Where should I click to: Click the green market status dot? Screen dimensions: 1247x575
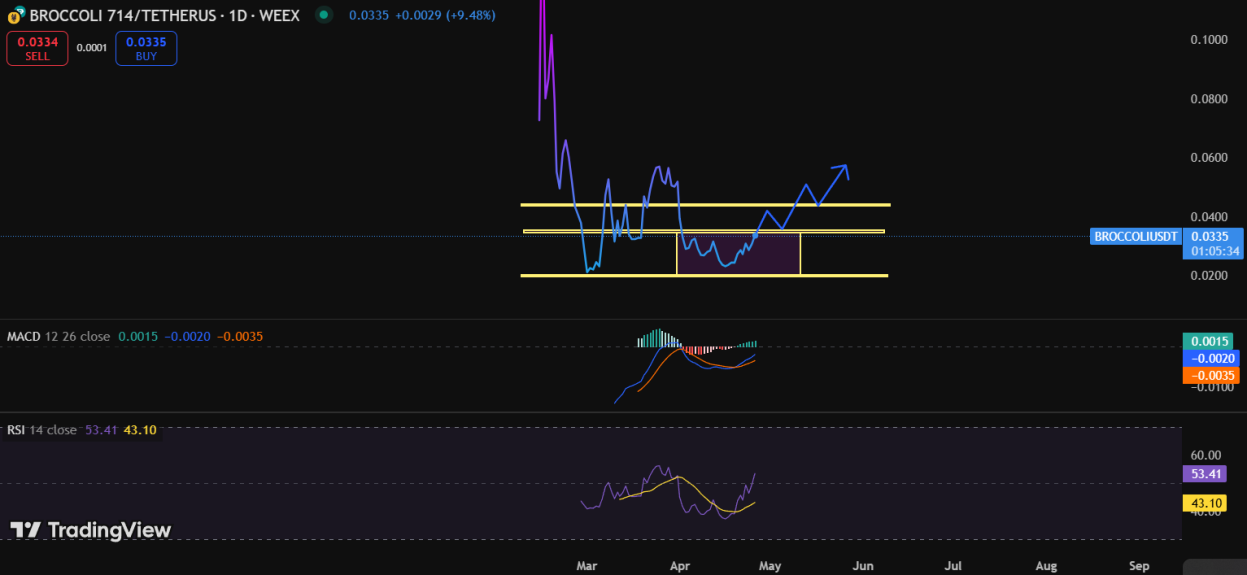point(323,15)
